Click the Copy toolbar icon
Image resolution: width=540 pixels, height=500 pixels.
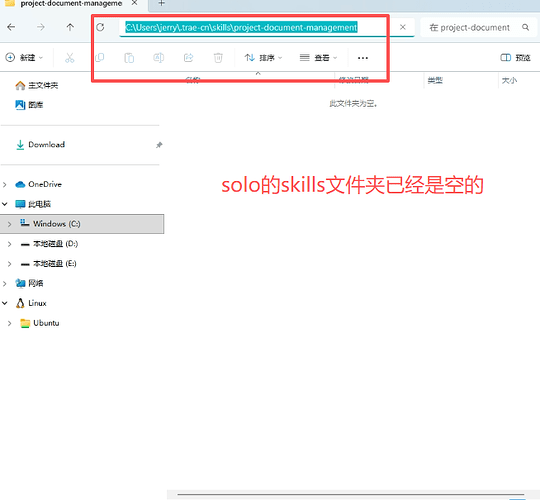coord(100,58)
